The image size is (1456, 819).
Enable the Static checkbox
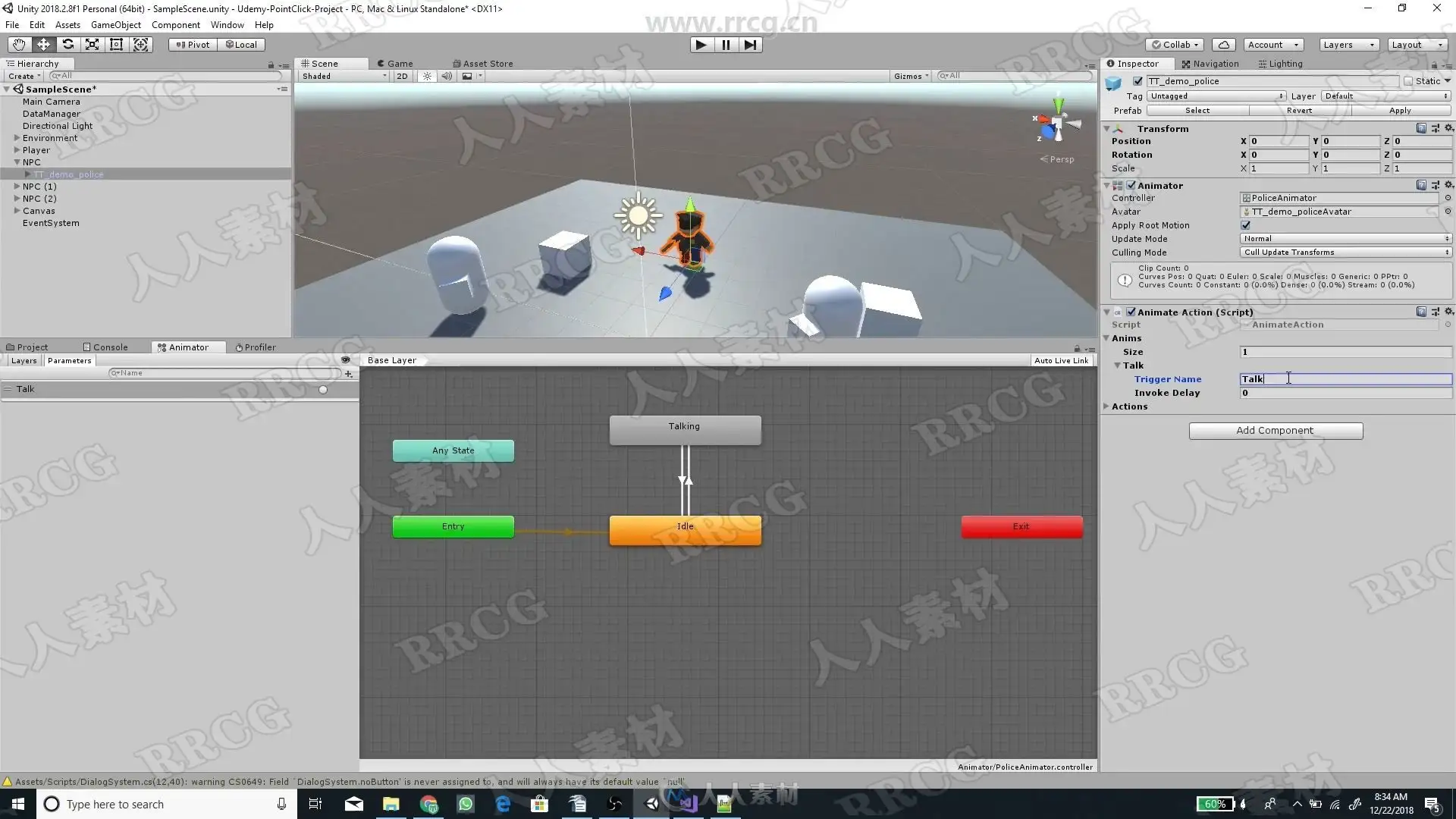(x=1408, y=81)
